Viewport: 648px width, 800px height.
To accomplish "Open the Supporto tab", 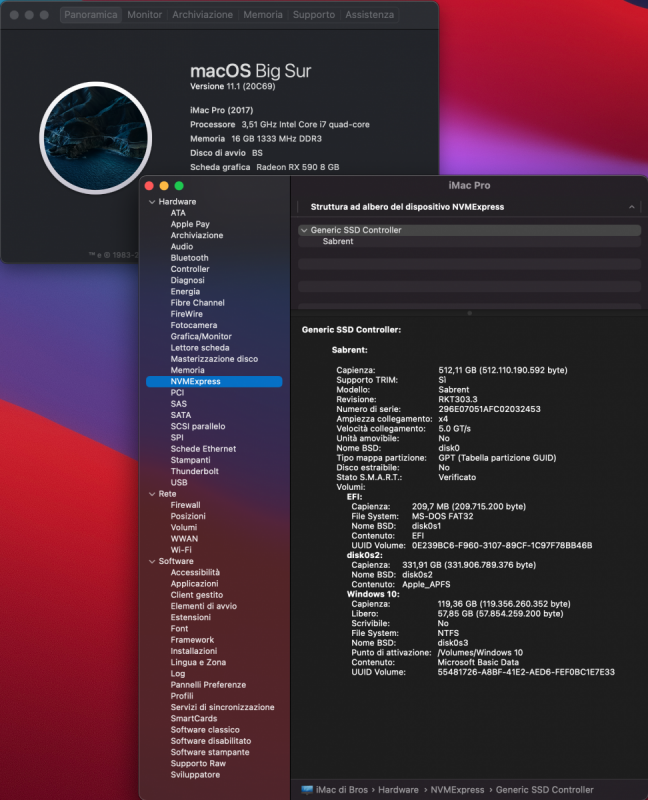I will click(314, 15).
